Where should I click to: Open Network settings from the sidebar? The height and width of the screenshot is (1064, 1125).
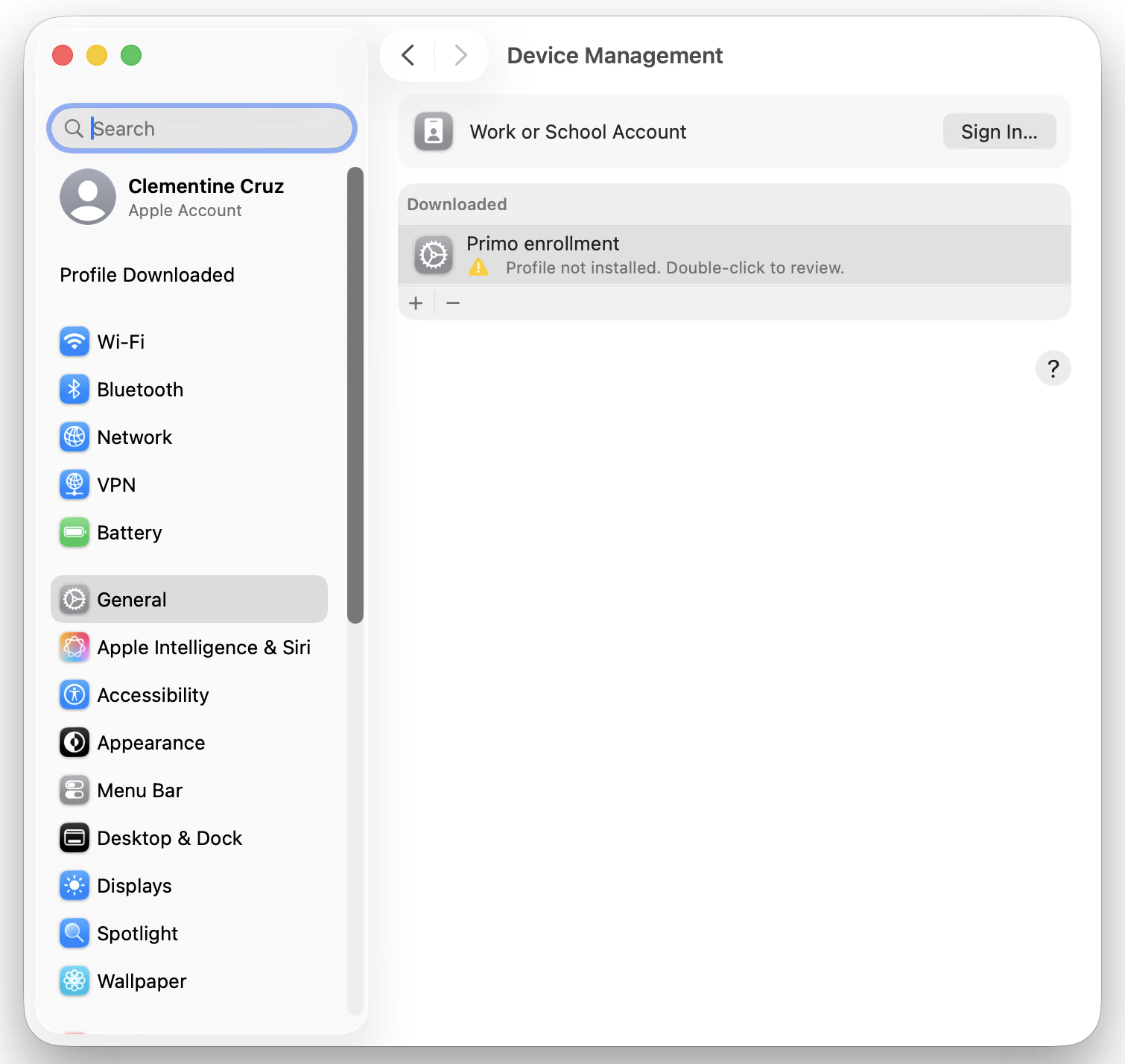[74, 437]
